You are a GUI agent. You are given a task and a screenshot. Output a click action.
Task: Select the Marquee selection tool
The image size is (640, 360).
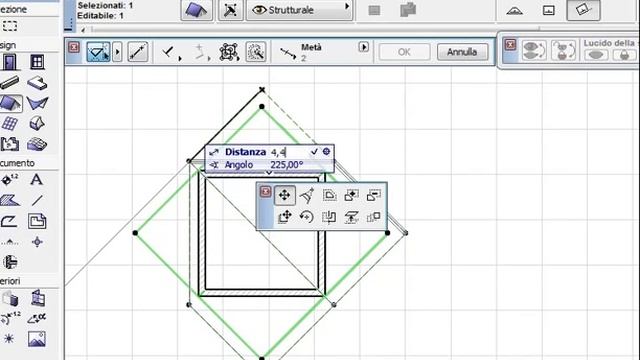(x=10, y=26)
